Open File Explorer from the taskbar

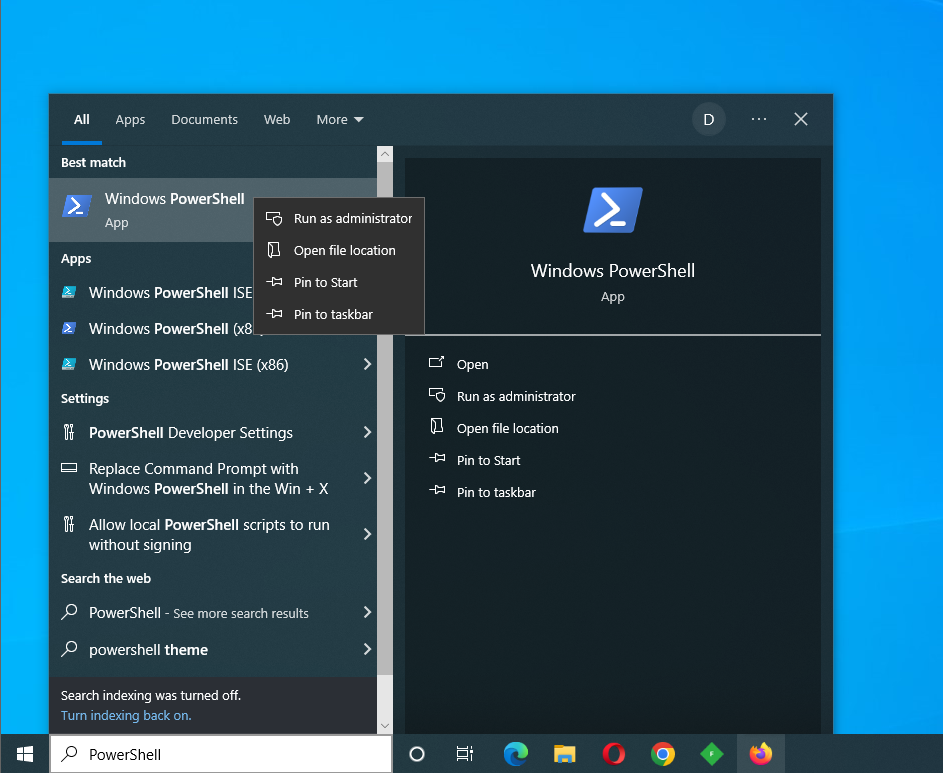point(564,754)
